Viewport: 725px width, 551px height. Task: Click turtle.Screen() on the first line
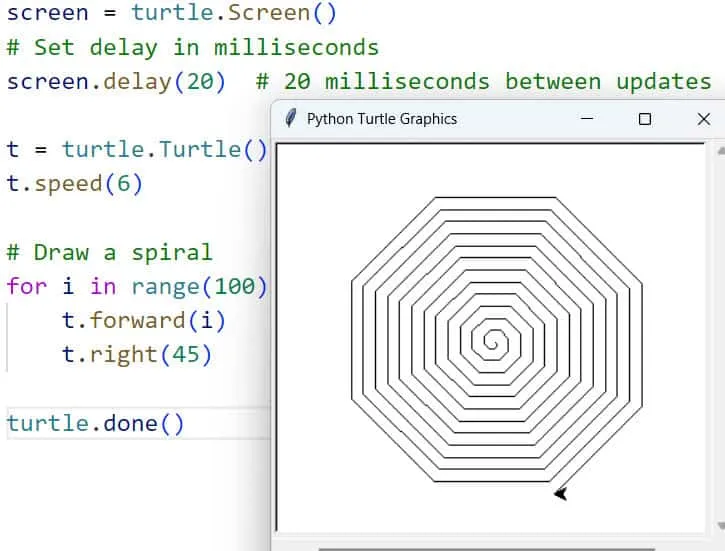point(233,13)
